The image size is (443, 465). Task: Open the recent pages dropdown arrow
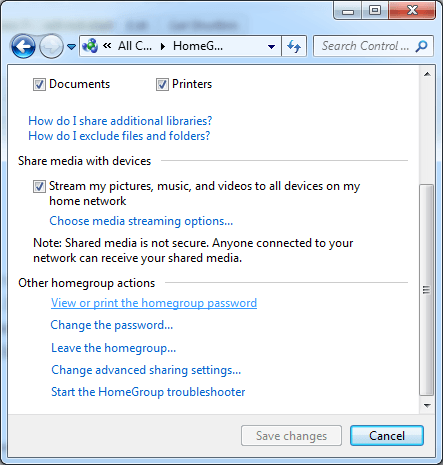pyautogui.click(x=71, y=47)
